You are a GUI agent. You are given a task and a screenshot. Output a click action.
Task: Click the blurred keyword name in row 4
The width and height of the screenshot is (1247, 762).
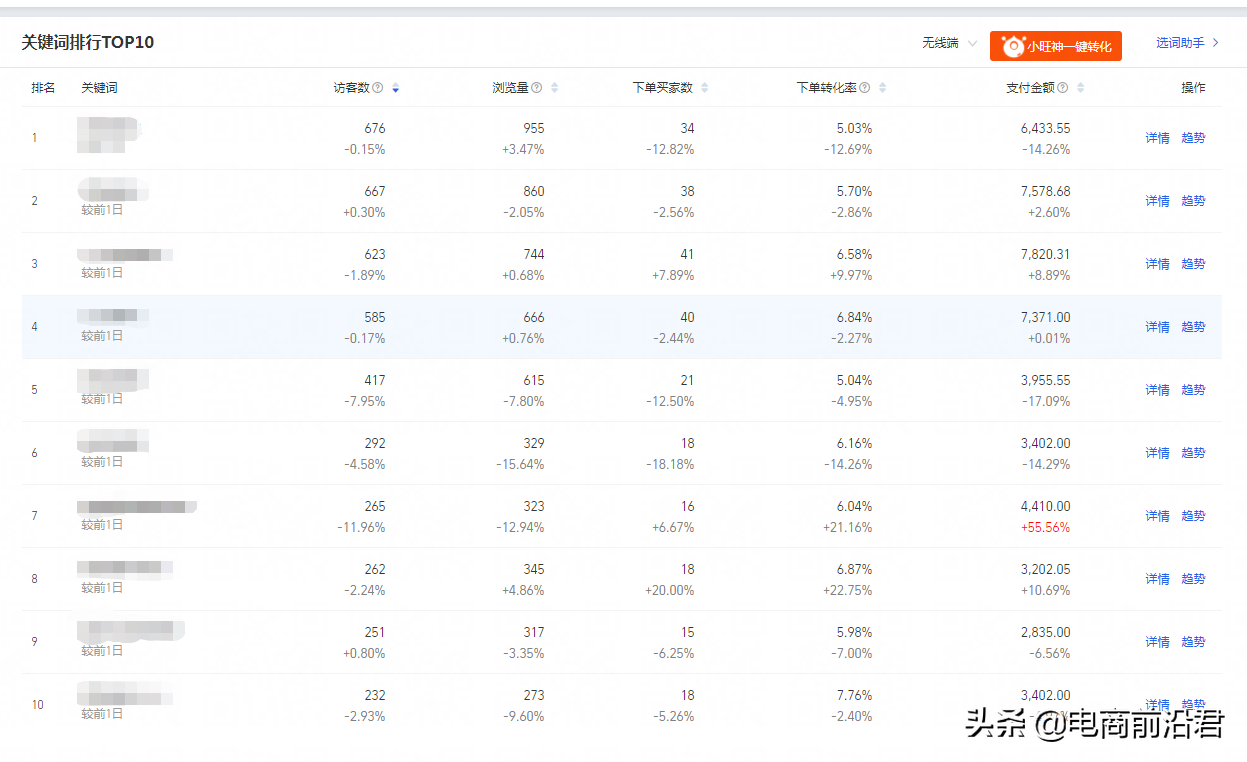(x=111, y=316)
